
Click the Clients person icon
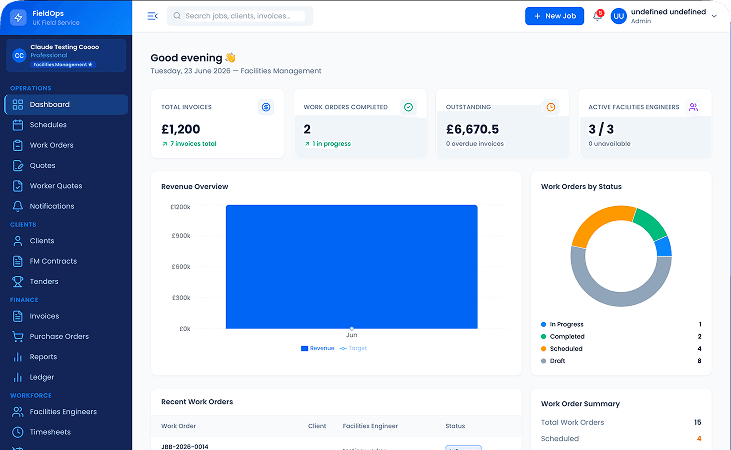click(x=18, y=241)
